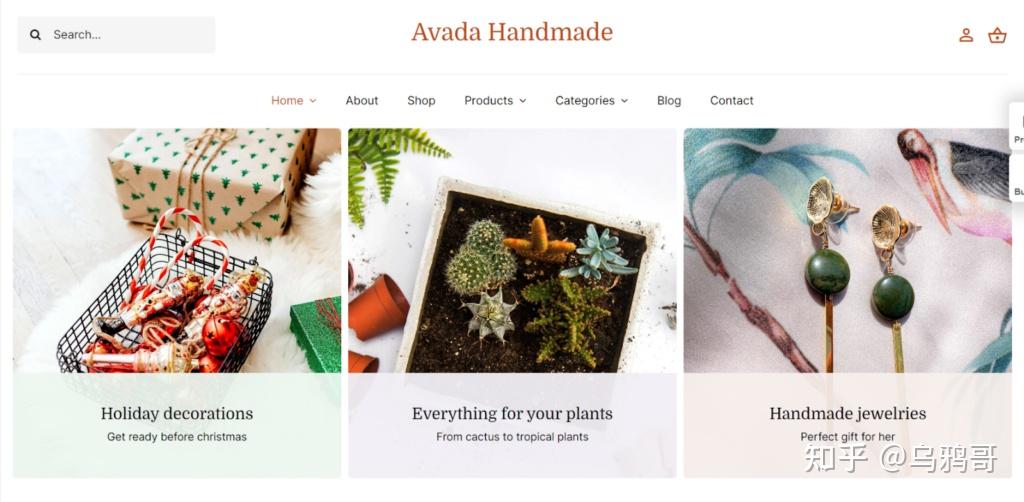Open the Blog menu item
This screenshot has width=1024, height=502.
pyautogui.click(x=669, y=101)
